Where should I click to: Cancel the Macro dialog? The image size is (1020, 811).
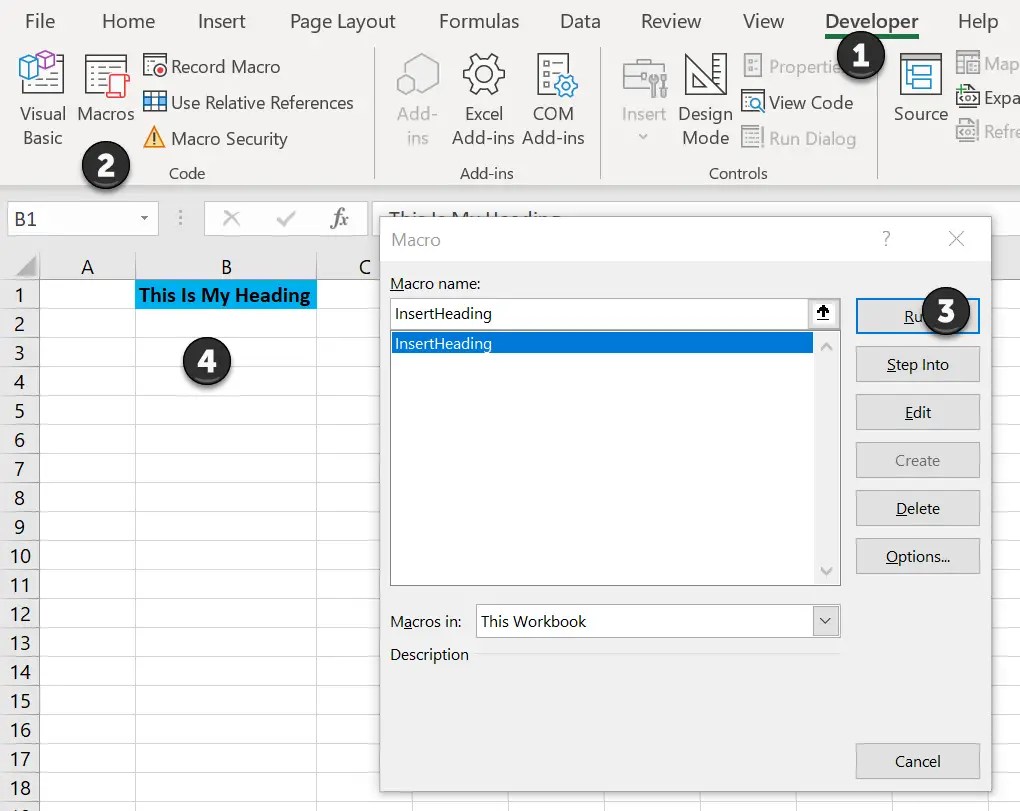[x=917, y=761]
